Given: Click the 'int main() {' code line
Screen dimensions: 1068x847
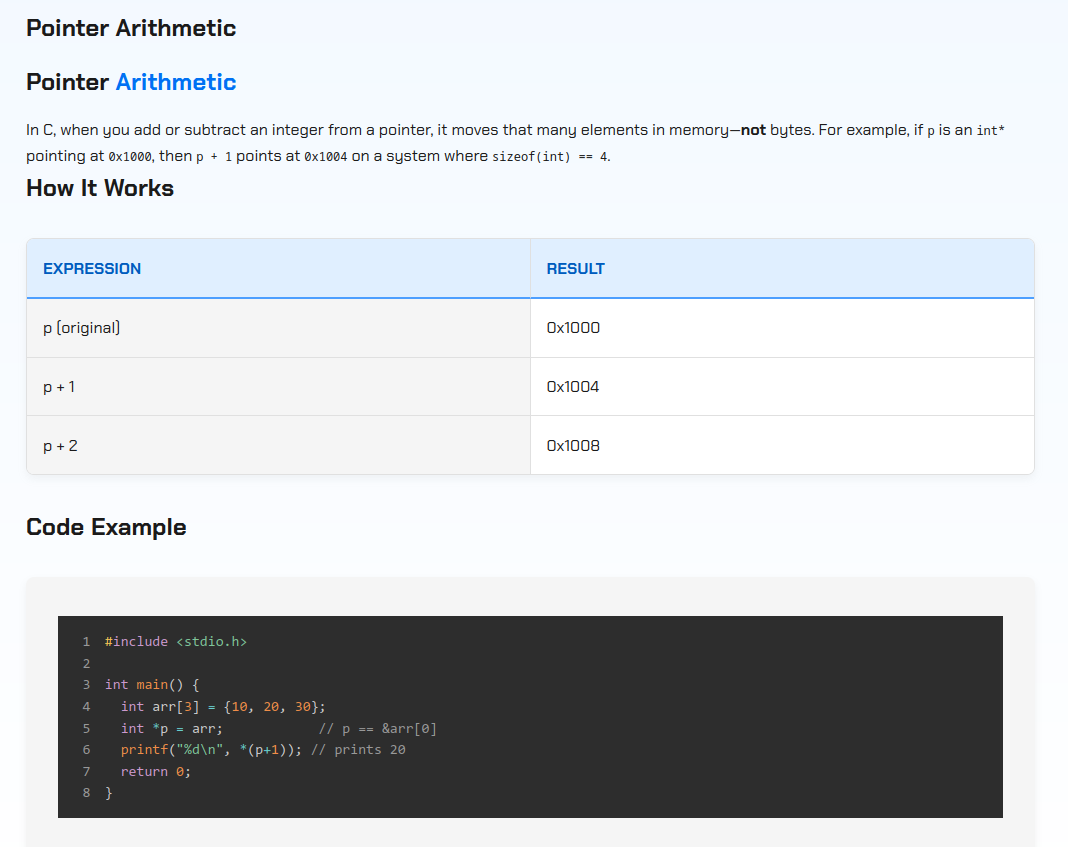Looking at the screenshot, I should (x=152, y=684).
